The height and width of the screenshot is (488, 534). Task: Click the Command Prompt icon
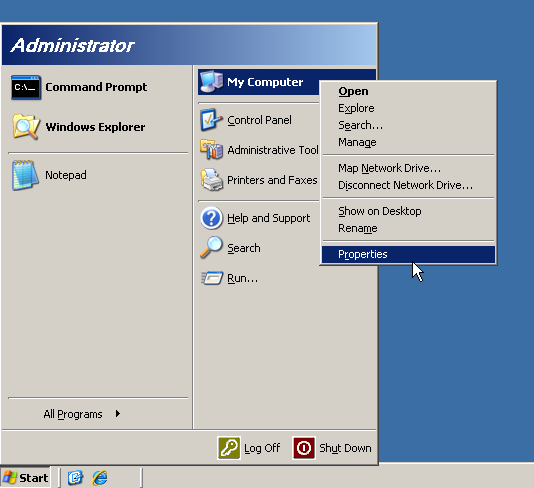pos(26,88)
